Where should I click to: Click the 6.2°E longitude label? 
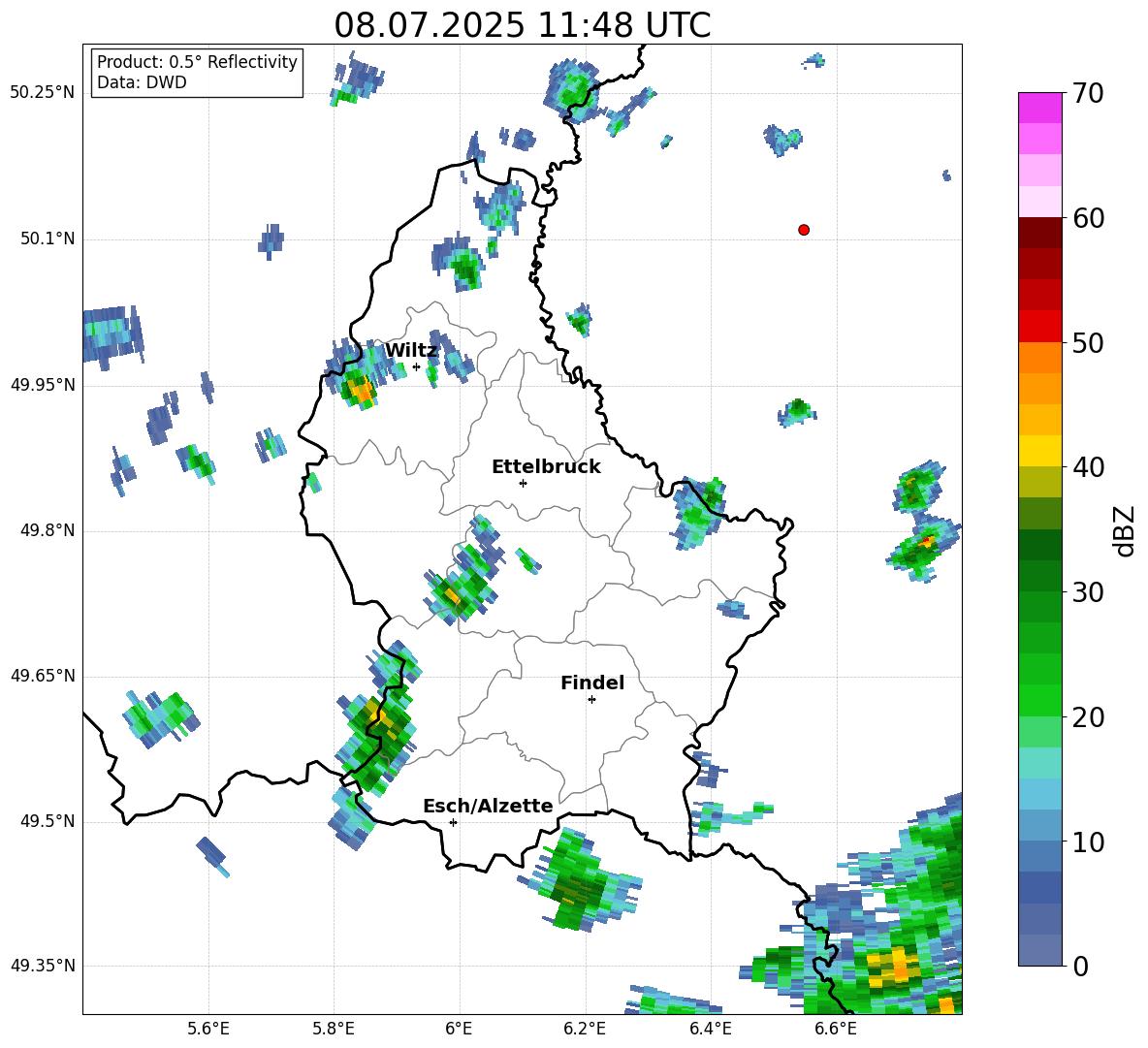point(585,1029)
